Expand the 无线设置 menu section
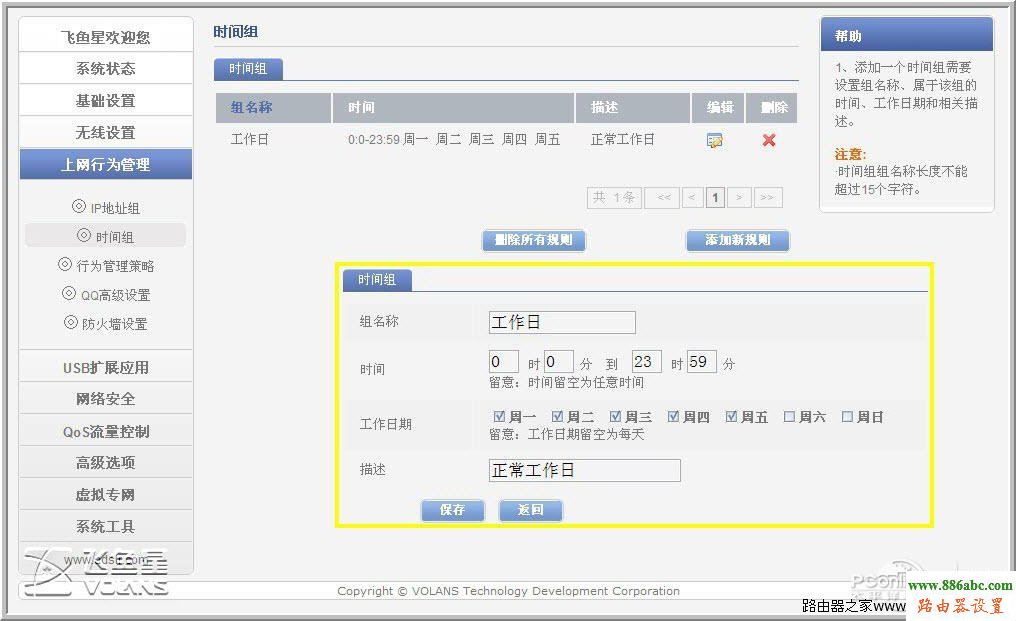The width and height of the screenshot is (1016, 621). [x=105, y=131]
